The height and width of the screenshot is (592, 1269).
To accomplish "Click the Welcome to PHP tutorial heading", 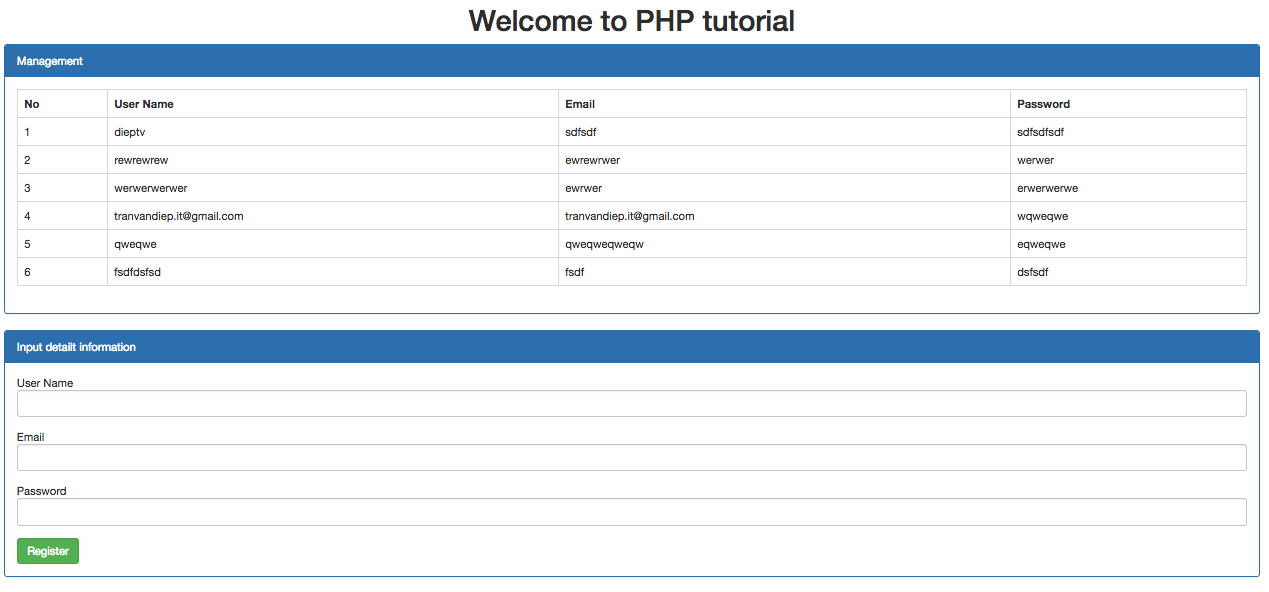I will click(631, 21).
